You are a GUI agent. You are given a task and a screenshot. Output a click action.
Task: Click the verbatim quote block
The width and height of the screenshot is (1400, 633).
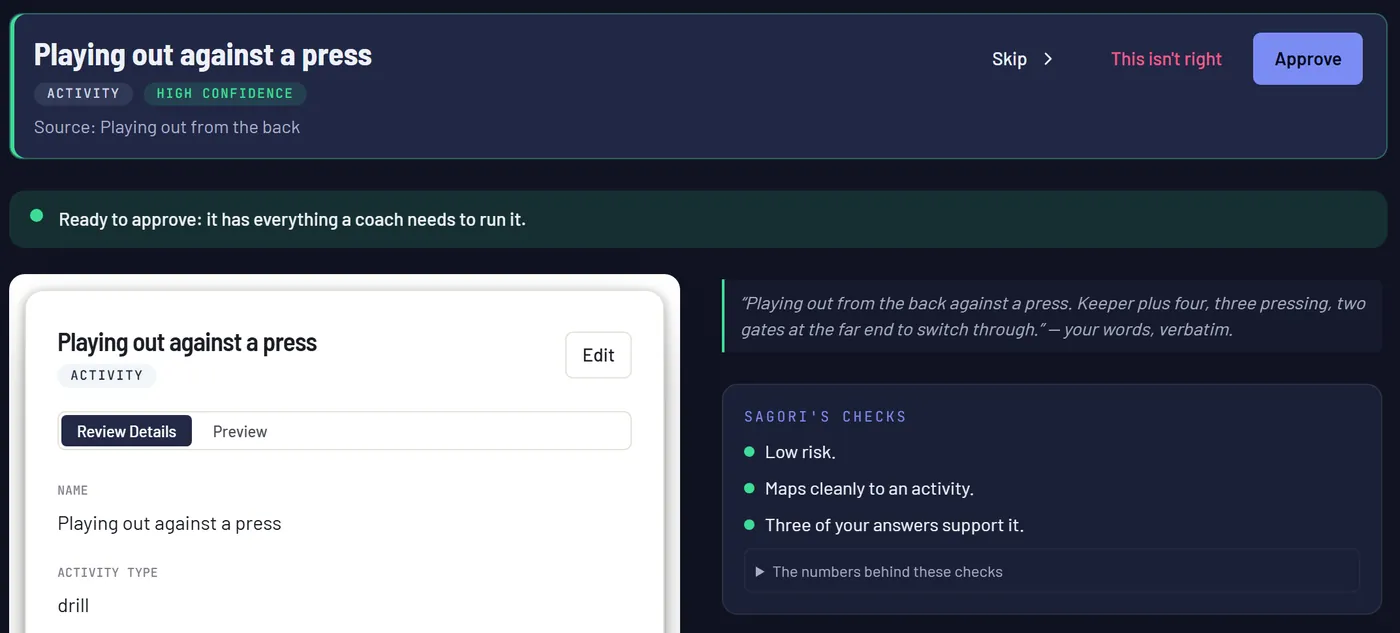tap(1052, 316)
